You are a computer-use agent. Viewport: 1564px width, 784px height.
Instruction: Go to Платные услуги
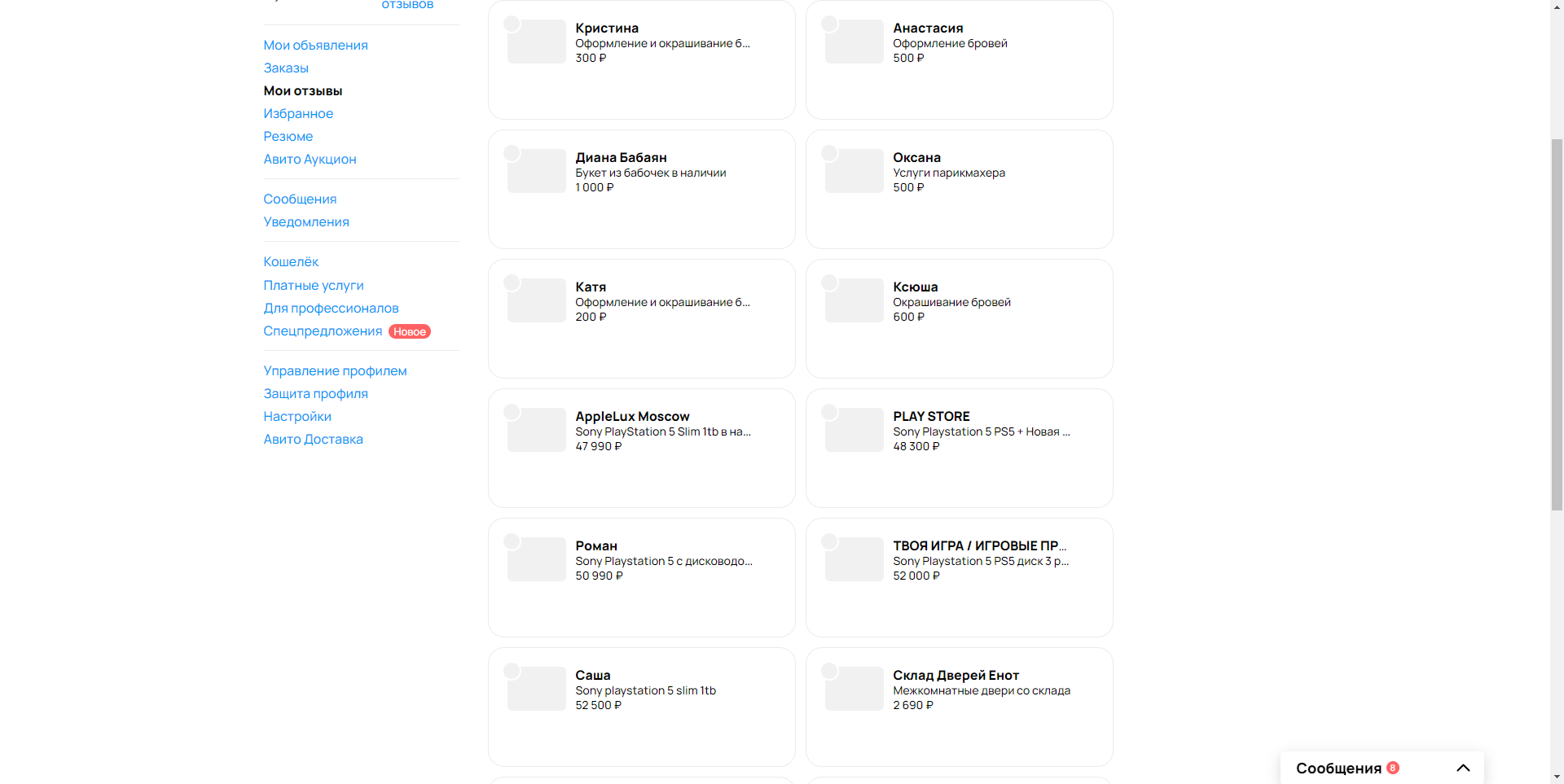(x=314, y=285)
